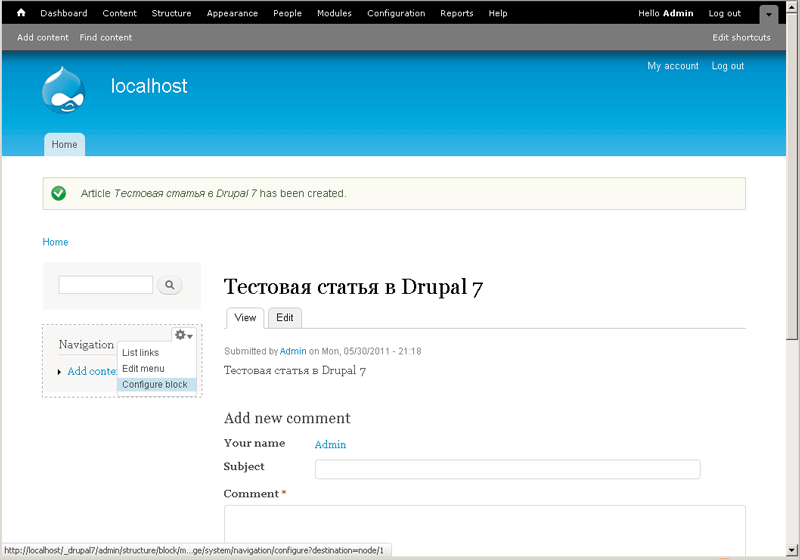Choose List links in the gear menu
Viewport: 800px width, 559px height.
[x=140, y=353]
